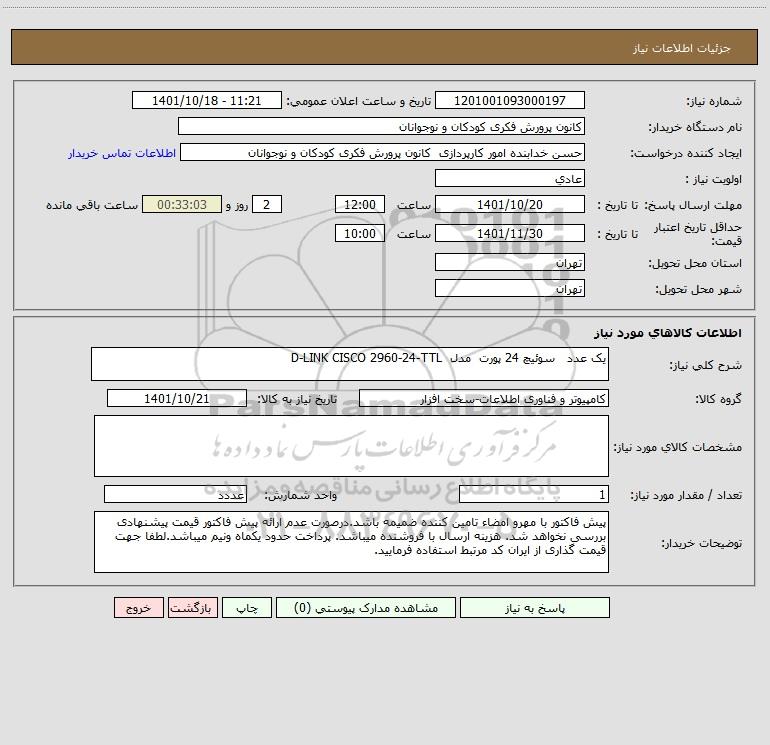Click the announcement date field 1401/10/18 - 11:21
Viewport: 770px width, 745px height.
click(207, 101)
